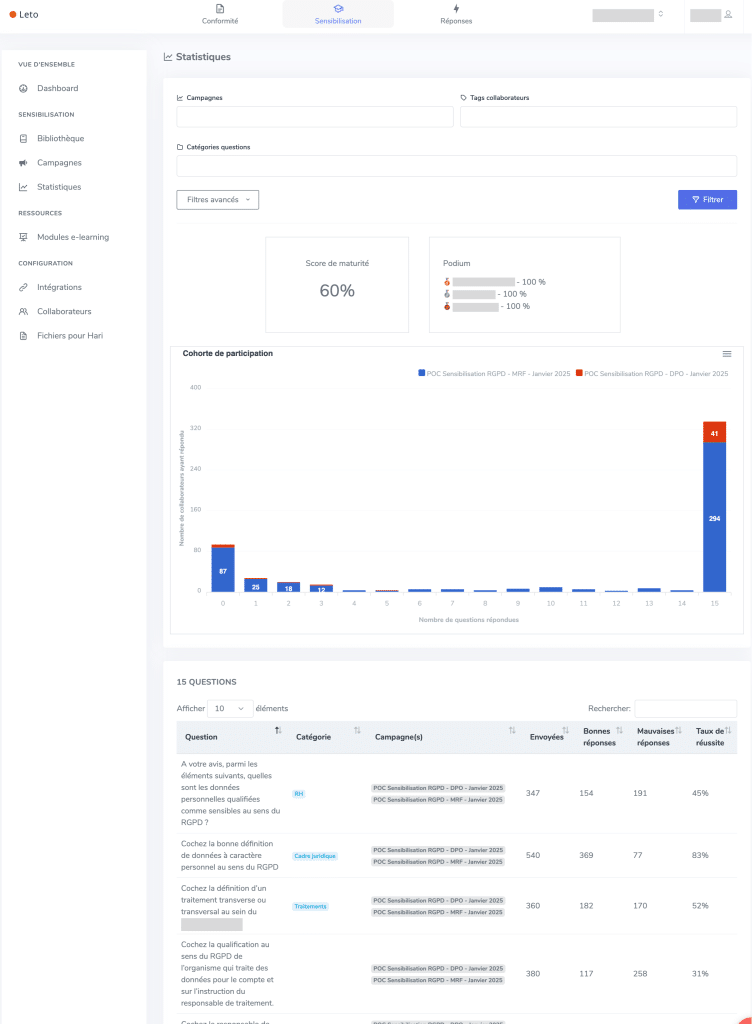Open Statistiques in the sidebar
Viewport: 752px width, 1024px height.
point(59,187)
